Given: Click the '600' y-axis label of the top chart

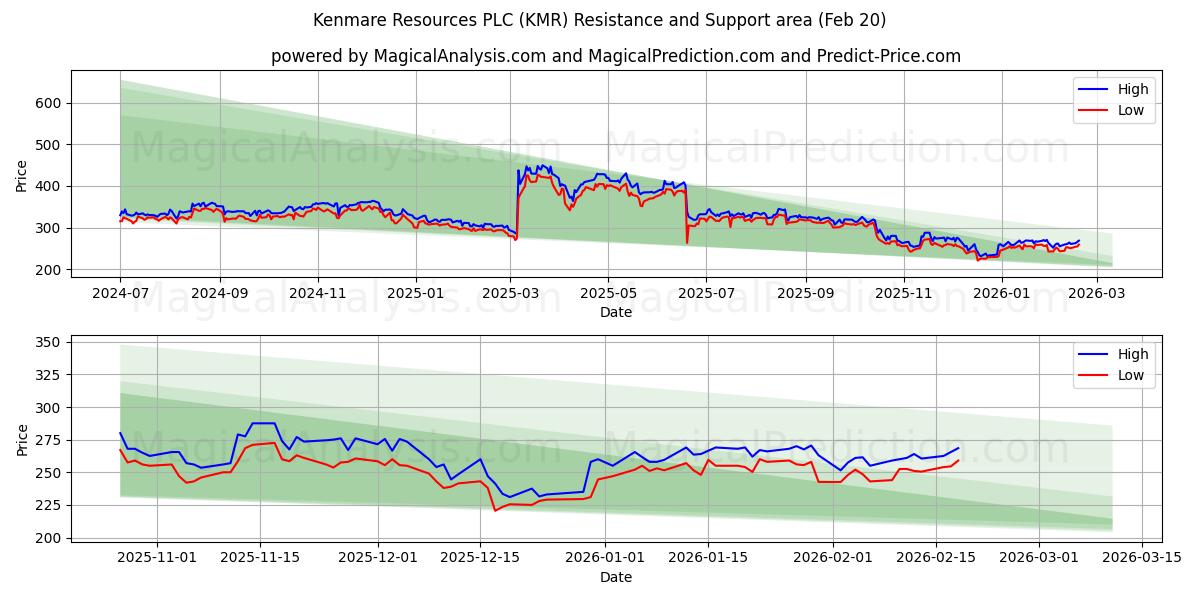Looking at the screenshot, I should (x=49, y=103).
